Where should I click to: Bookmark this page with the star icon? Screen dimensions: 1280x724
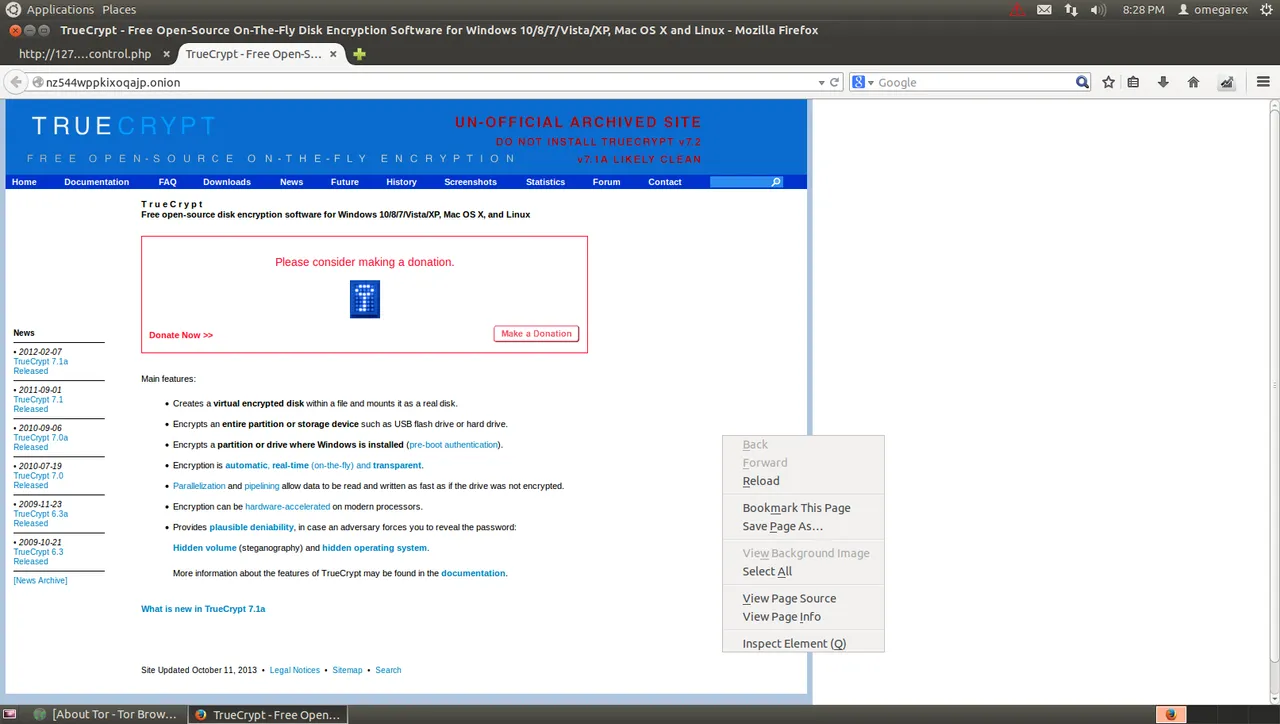pos(1108,83)
